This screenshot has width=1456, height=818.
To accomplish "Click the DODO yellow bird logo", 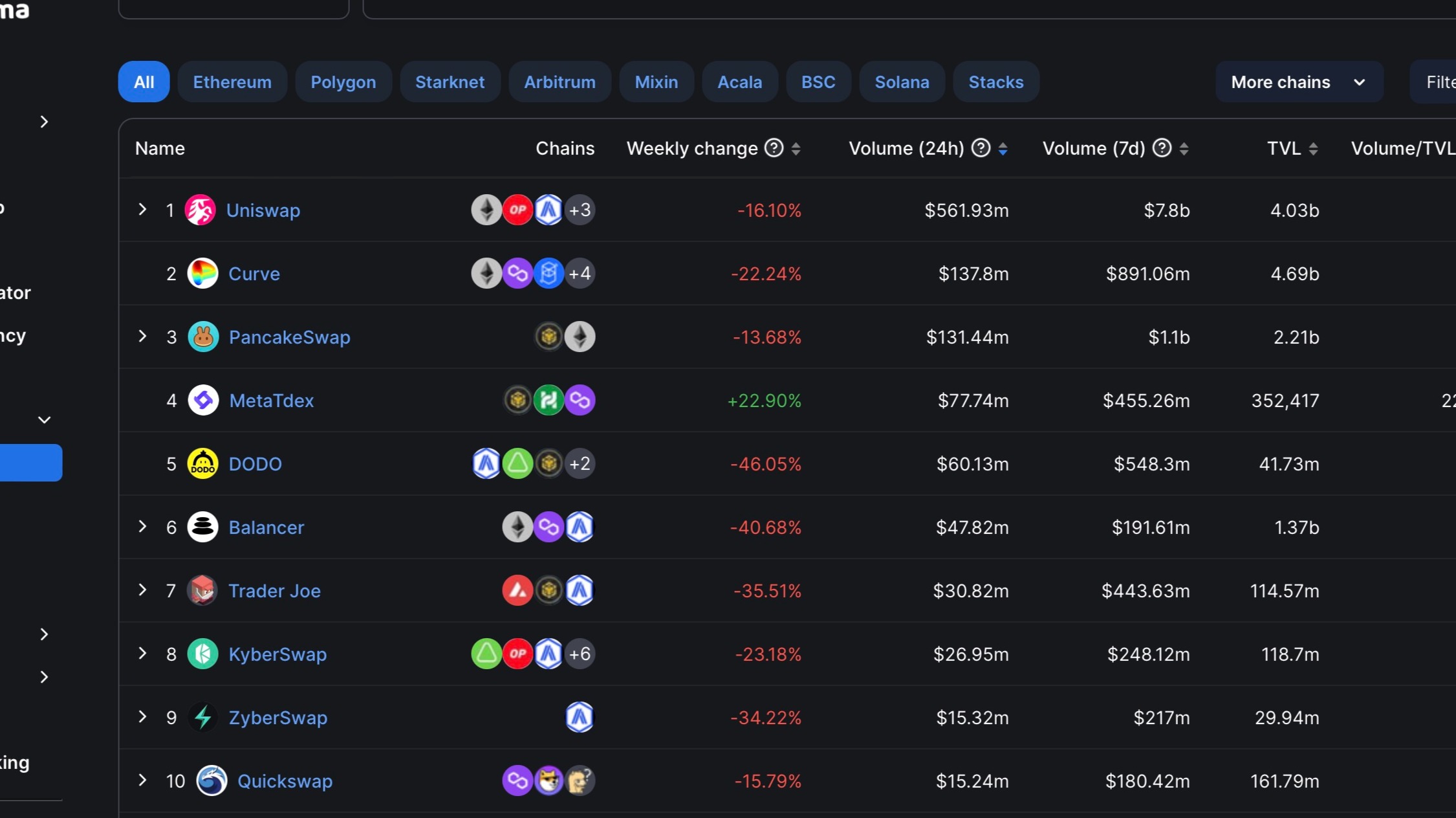I will pyautogui.click(x=202, y=464).
